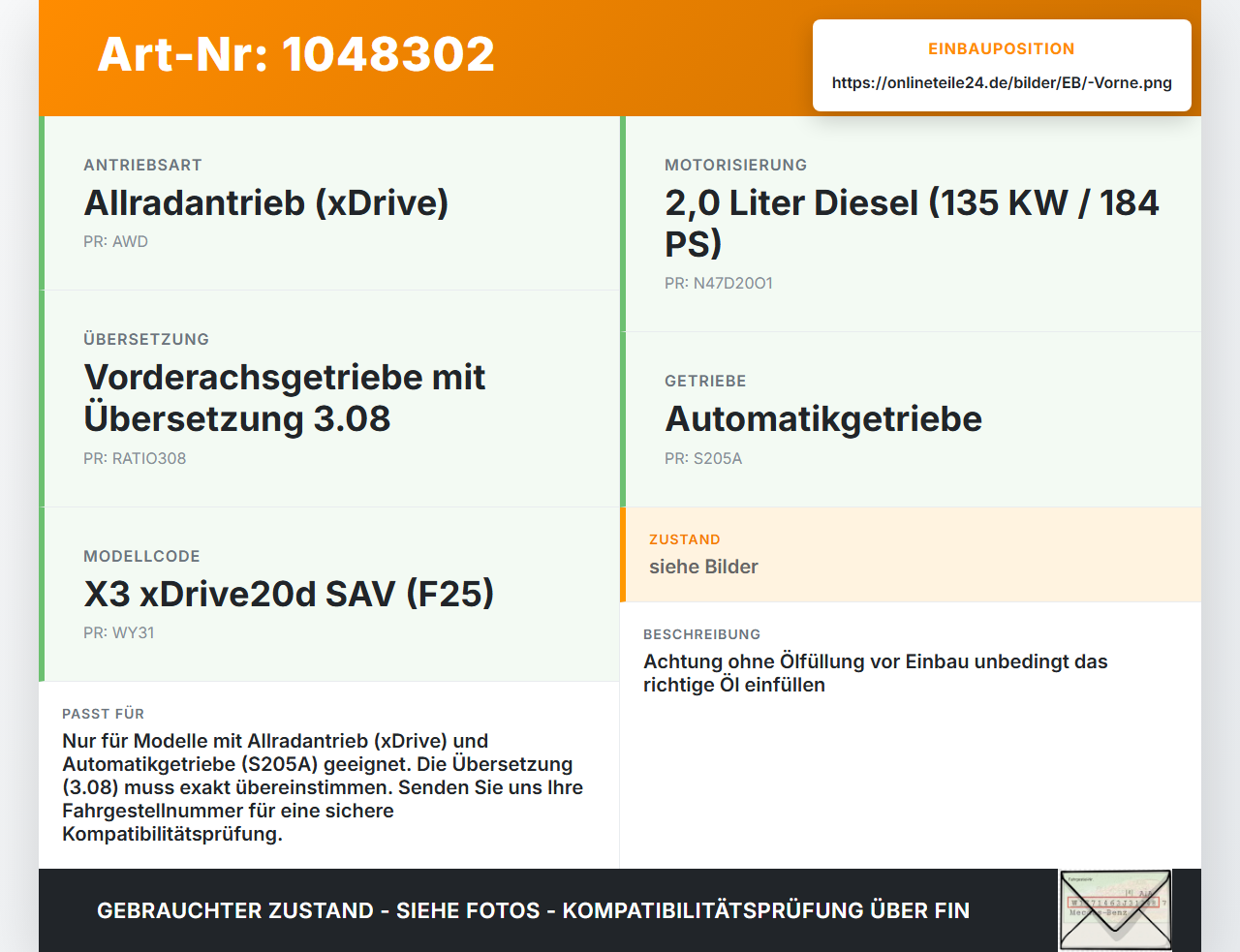Click the envelope icon with the VIN image
The width and height of the screenshot is (1240, 952).
(x=1115, y=910)
